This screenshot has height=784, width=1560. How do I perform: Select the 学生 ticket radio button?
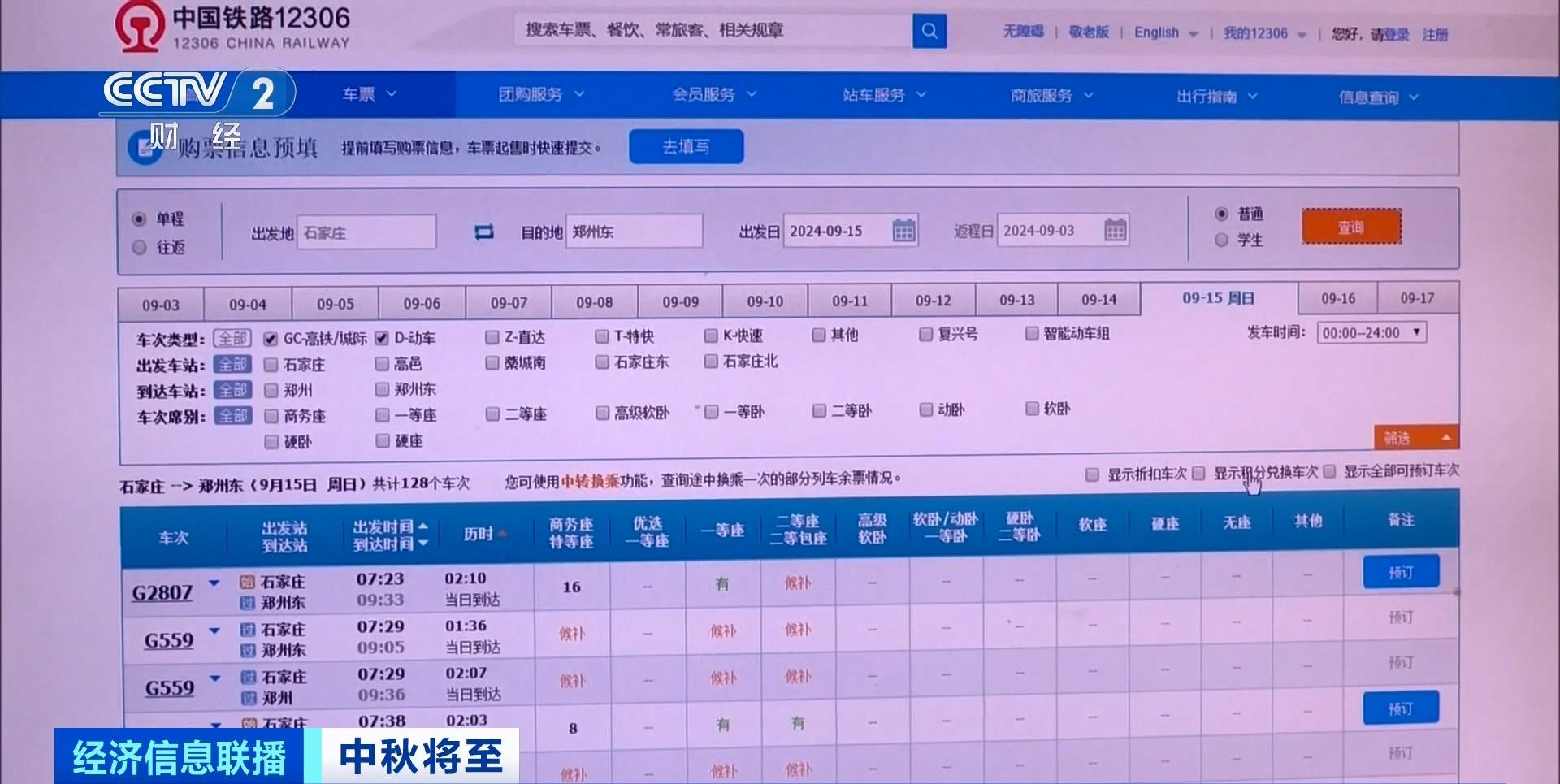pos(1221,240)
